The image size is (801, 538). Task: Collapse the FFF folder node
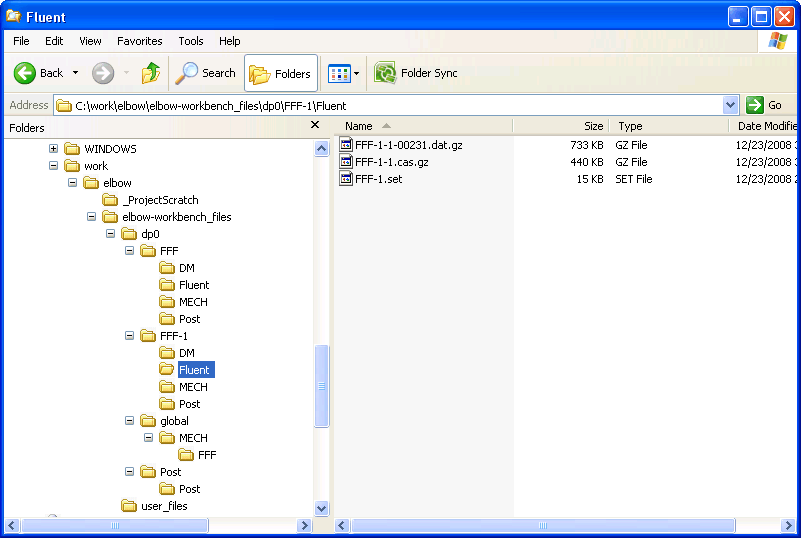pos(129,250)
